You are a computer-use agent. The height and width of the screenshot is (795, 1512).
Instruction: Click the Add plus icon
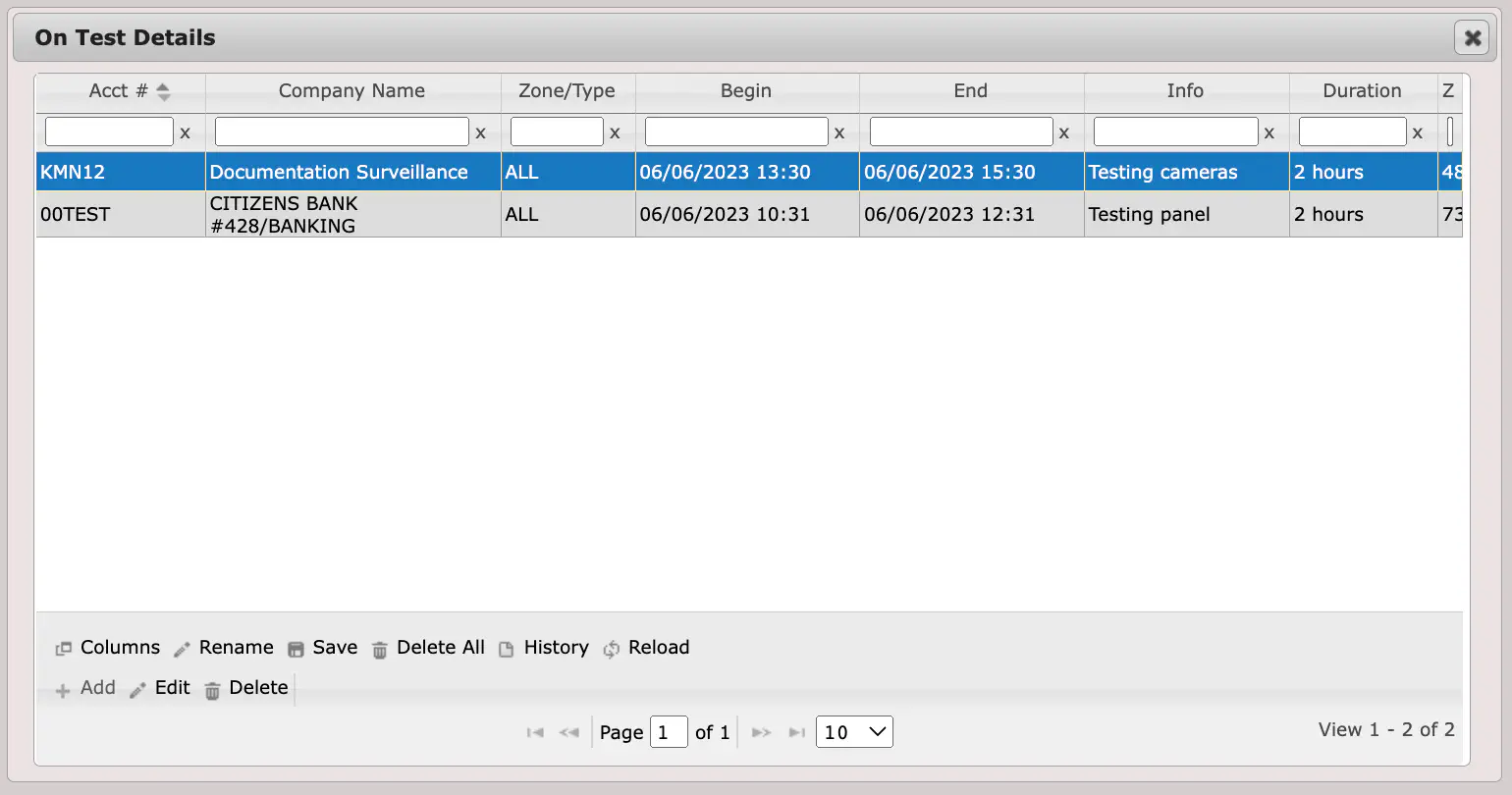tap(63, 690)
